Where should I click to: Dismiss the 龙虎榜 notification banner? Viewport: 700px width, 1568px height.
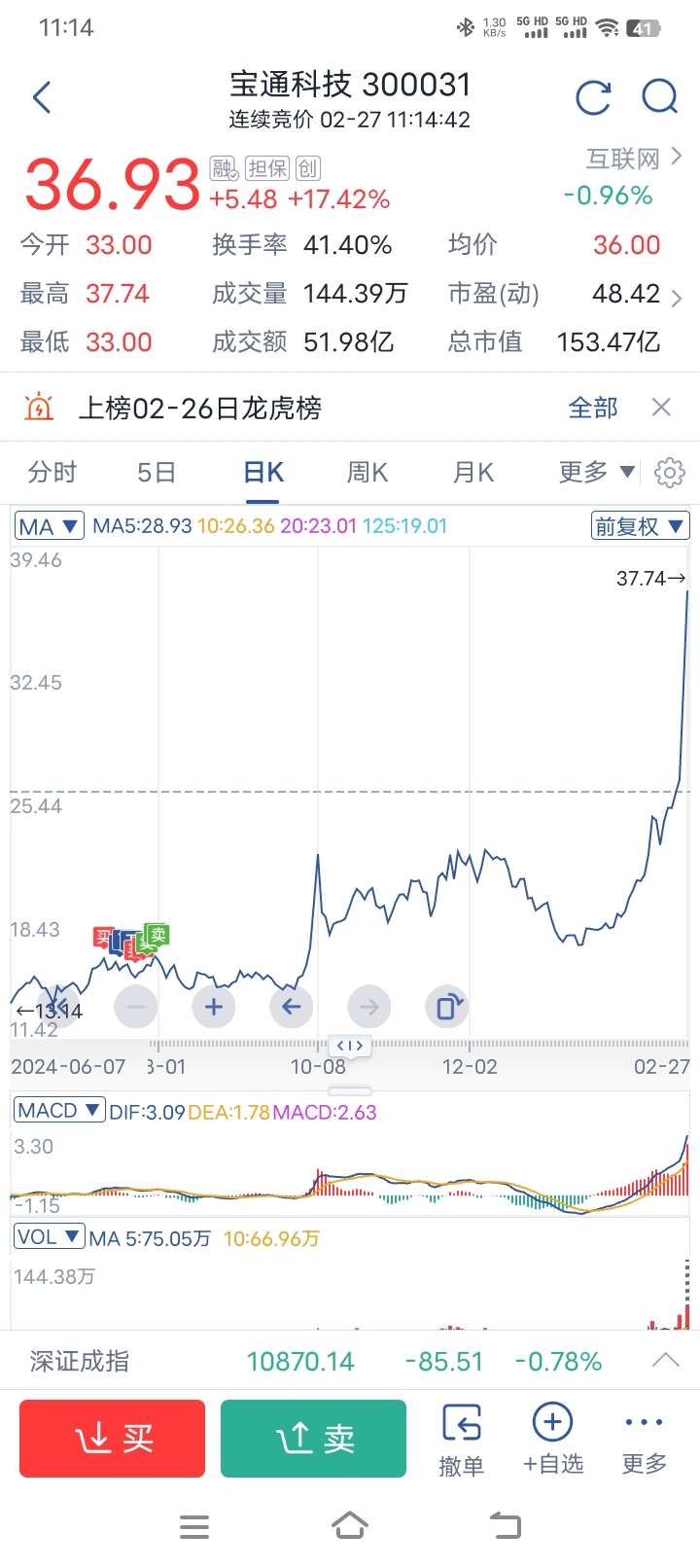[661, 408]
